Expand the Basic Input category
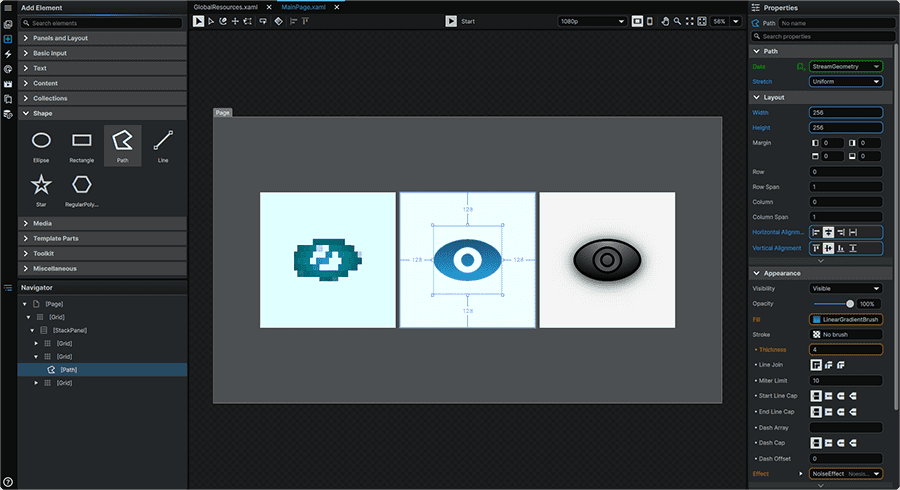Image resolution: width=900 pixels, height=490 pixels. (102, 53)
